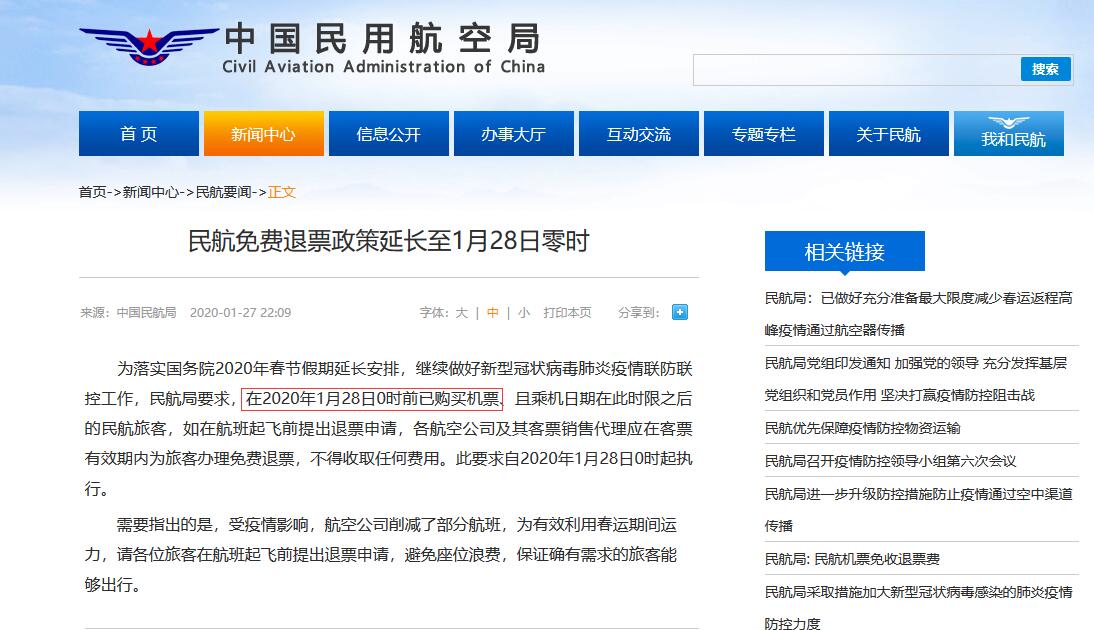Image resolution: width=1094 pixels, height=630 pixels.
Task: Follow 民航要闻 breadcrumb link
Action: (223, 192)
